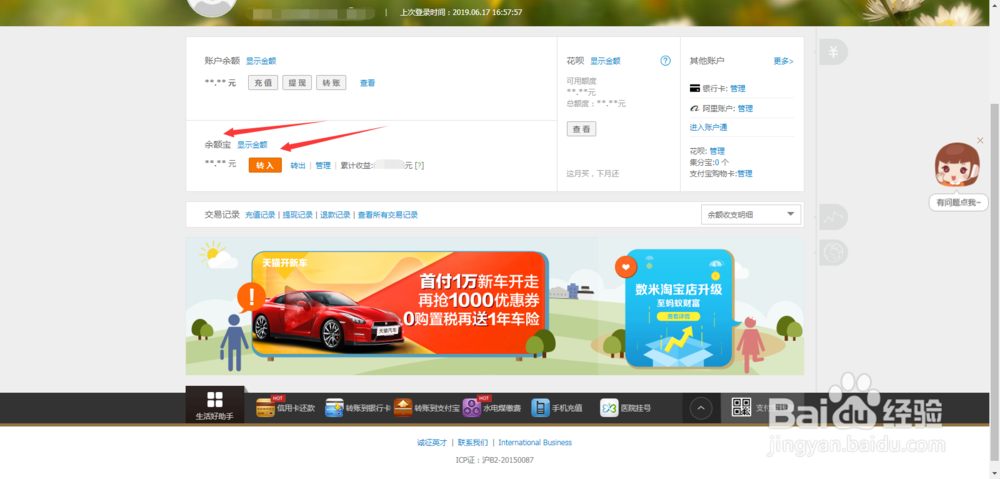Click the 账户余额 label
This screenshot has width=1000, height=479.
tap(222, 61)
